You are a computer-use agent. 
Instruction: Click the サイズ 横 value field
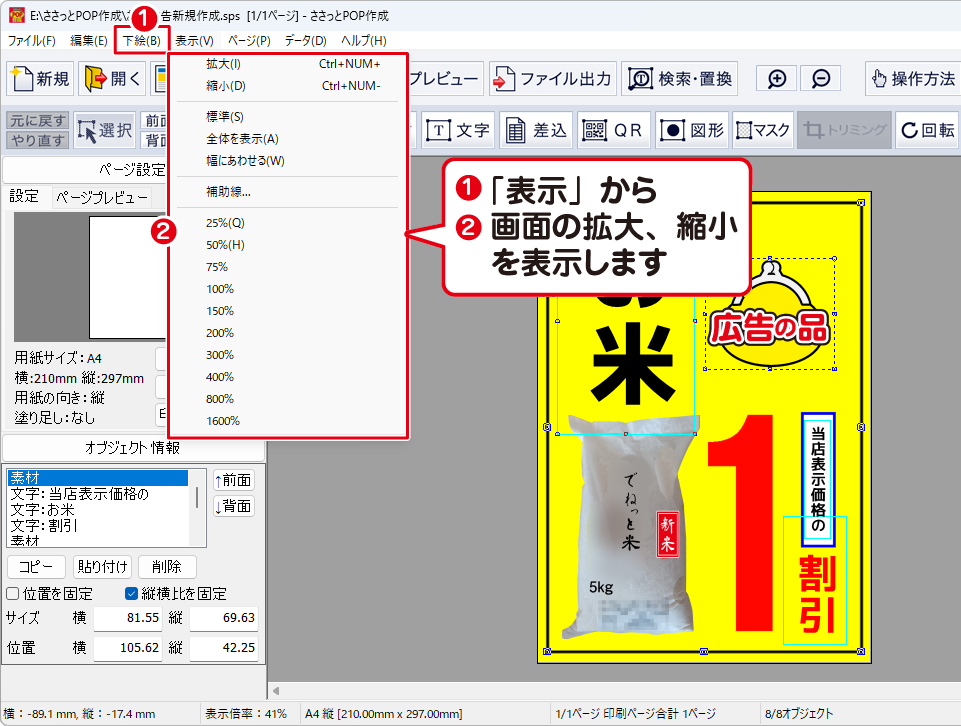(x=128, y=618)
